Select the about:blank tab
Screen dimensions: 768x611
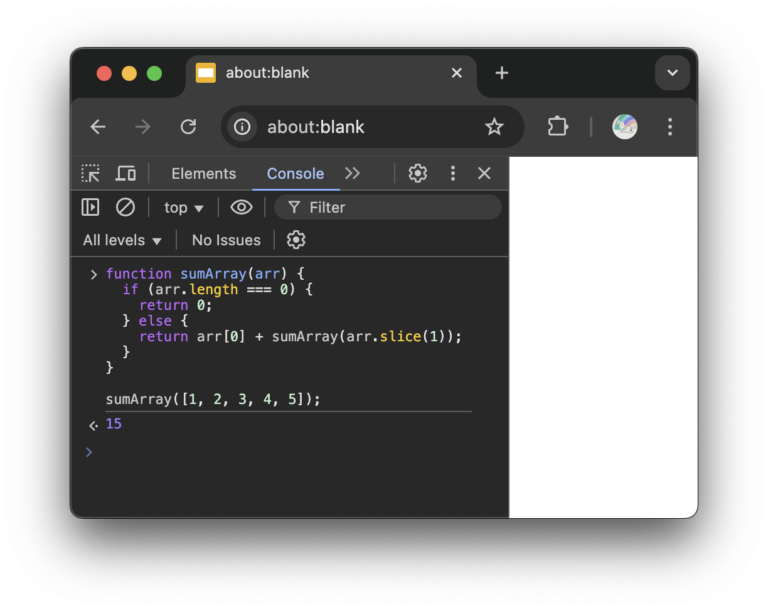(331, 73)
